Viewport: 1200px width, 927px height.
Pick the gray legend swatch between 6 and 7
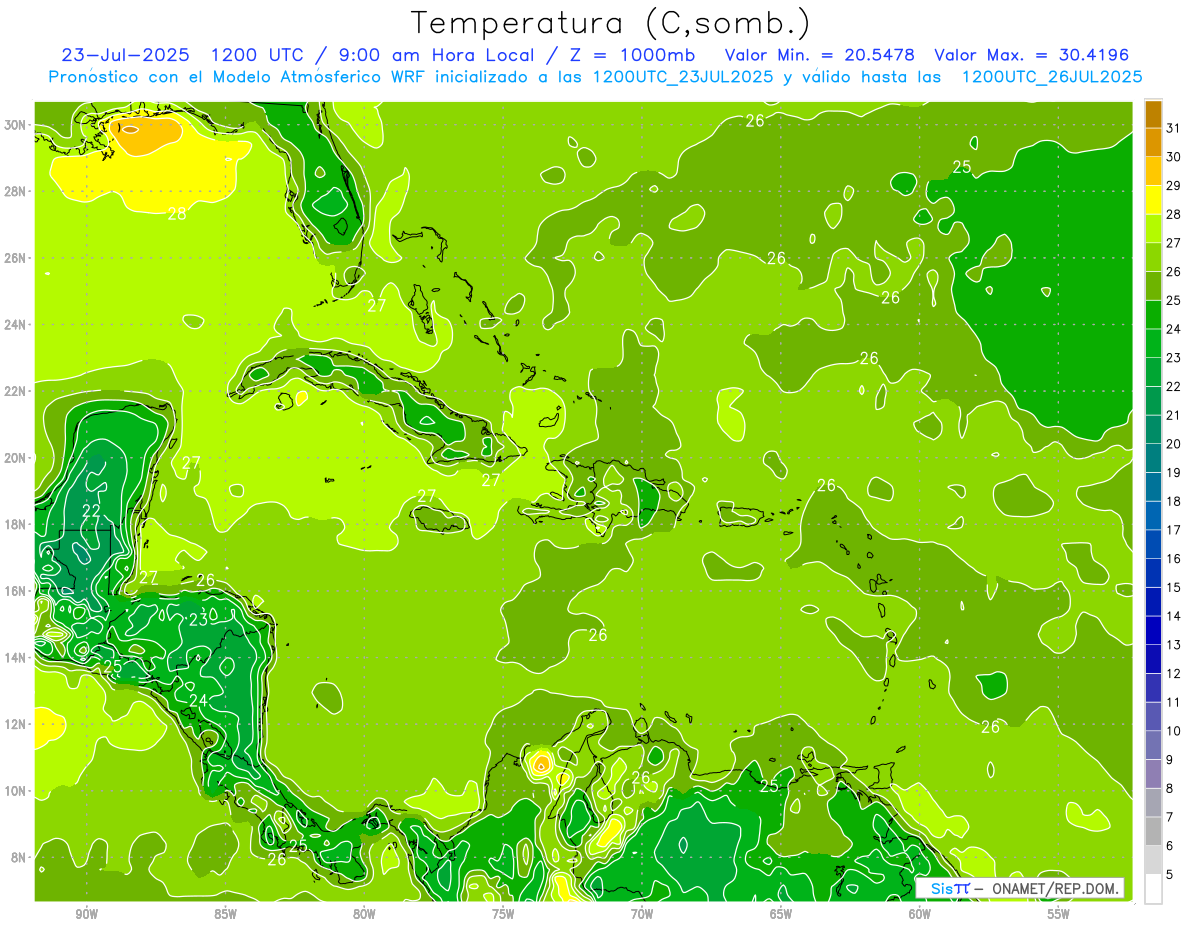pos(1153,832)
